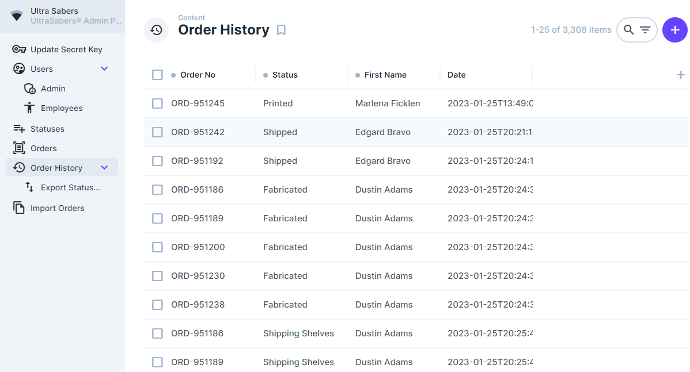
Task: Select the checkbox for ORD-951242
Action: (157, 132)
